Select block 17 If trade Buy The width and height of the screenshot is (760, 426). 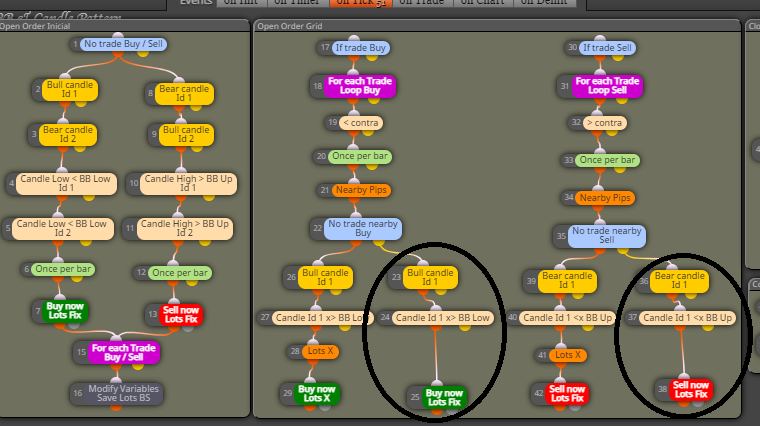coord(361,48)
